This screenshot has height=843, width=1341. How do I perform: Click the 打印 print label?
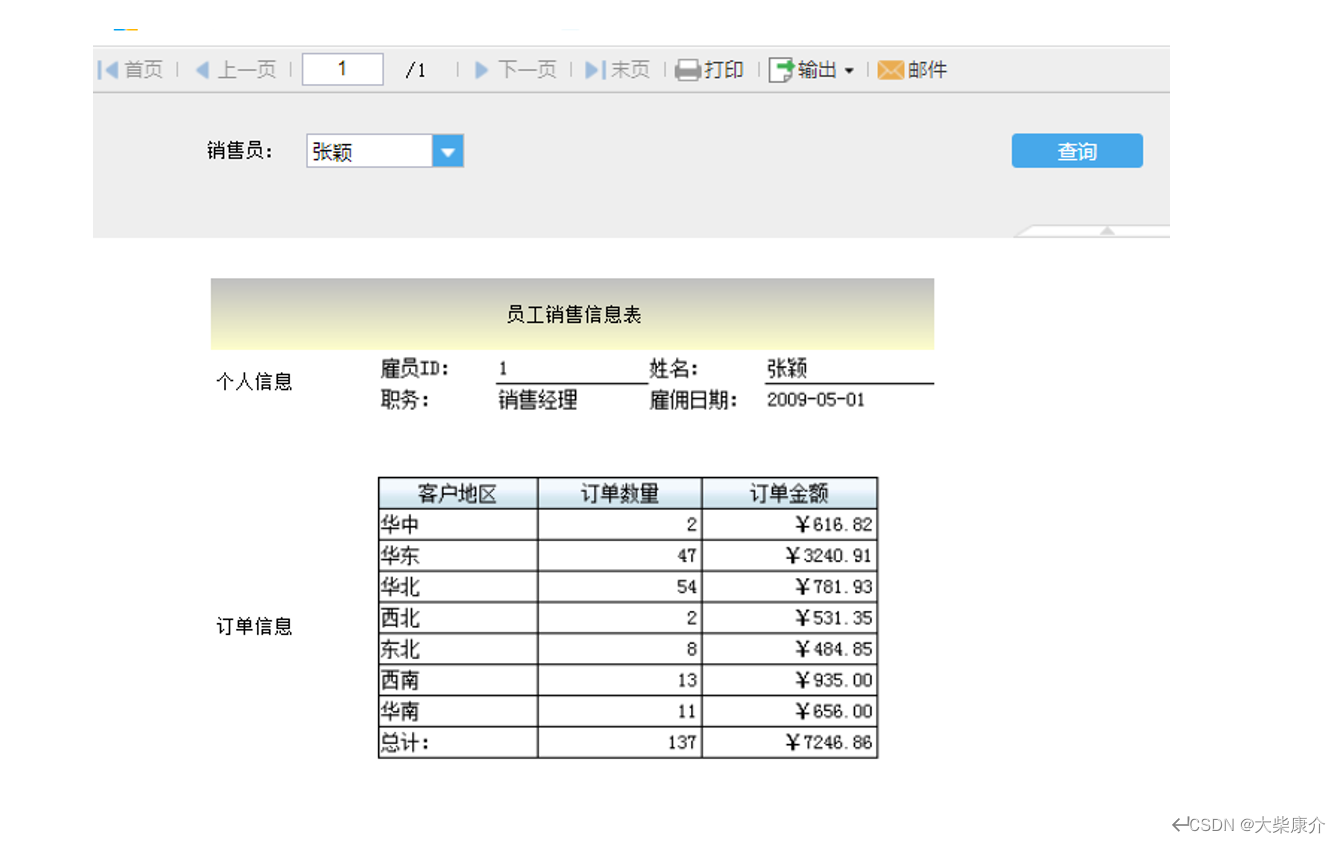[x=722, y=69]
